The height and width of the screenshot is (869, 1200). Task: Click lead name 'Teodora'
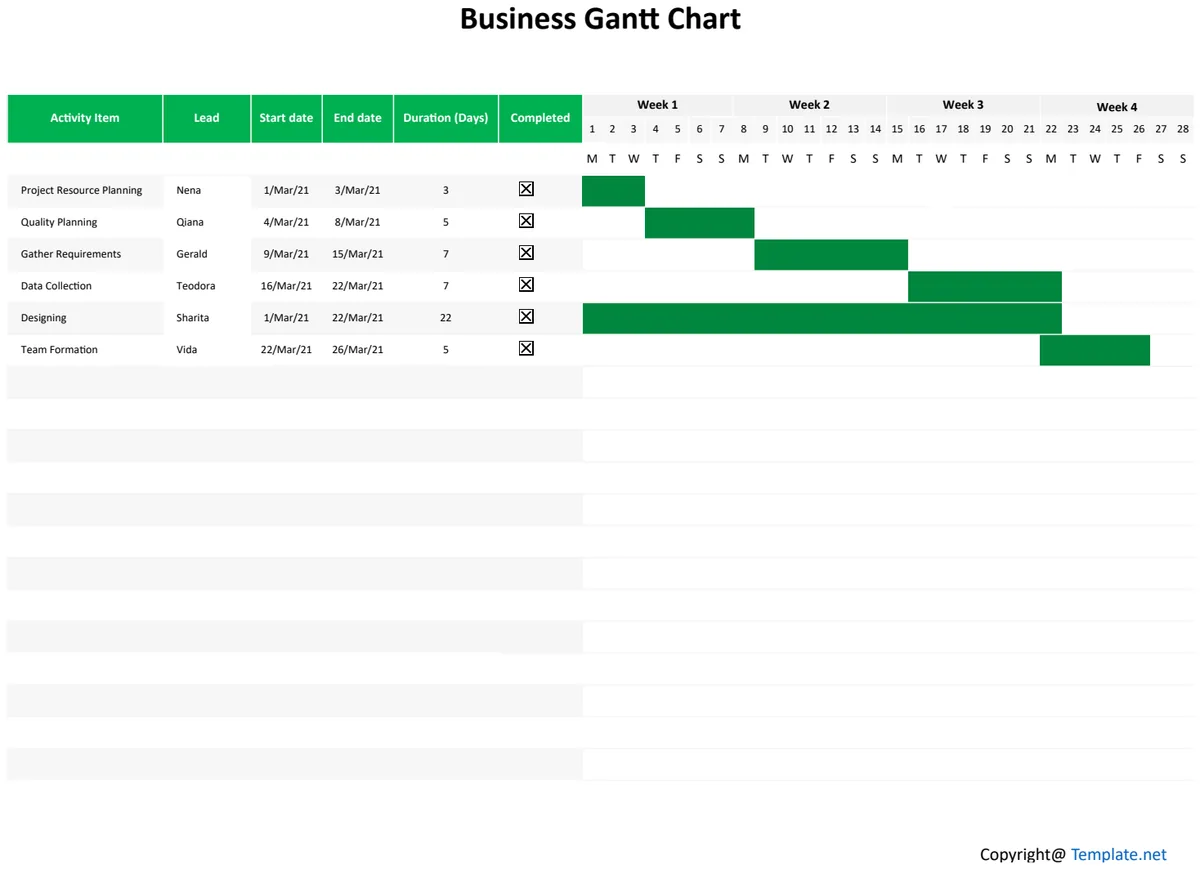196,286
